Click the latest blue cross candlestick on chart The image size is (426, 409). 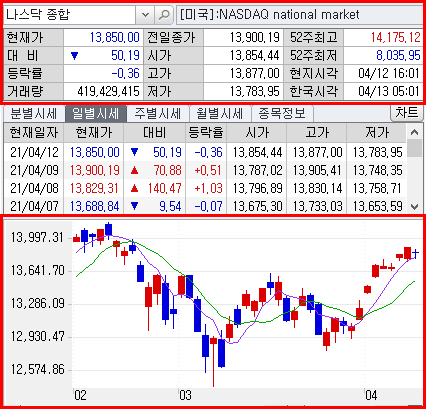point(415,253)
